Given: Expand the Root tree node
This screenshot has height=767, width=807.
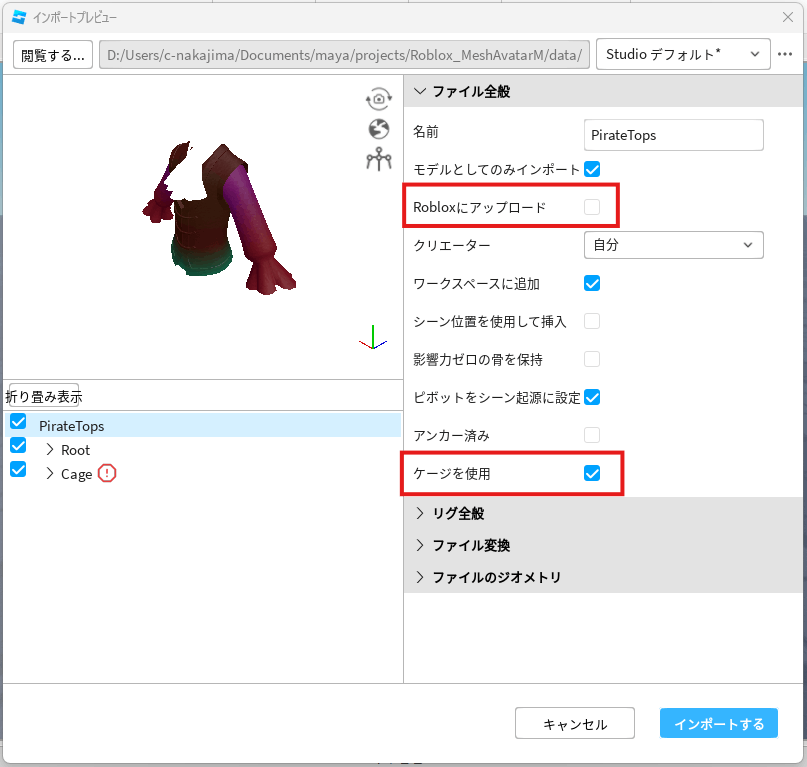Looking at the screenshot, I should [x=50, y=449].
